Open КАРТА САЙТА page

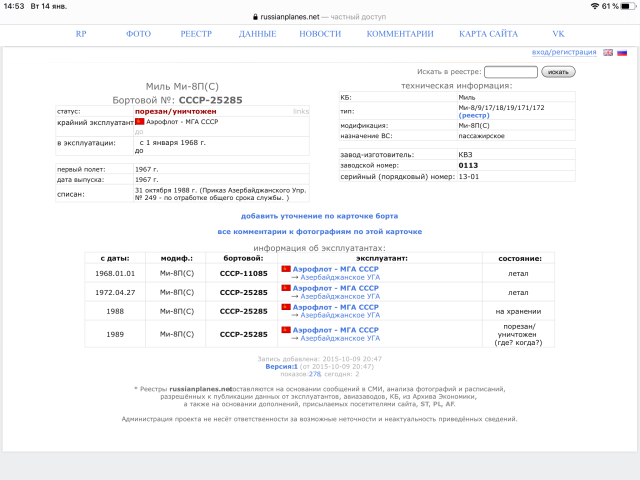click(x=488, y=34)
